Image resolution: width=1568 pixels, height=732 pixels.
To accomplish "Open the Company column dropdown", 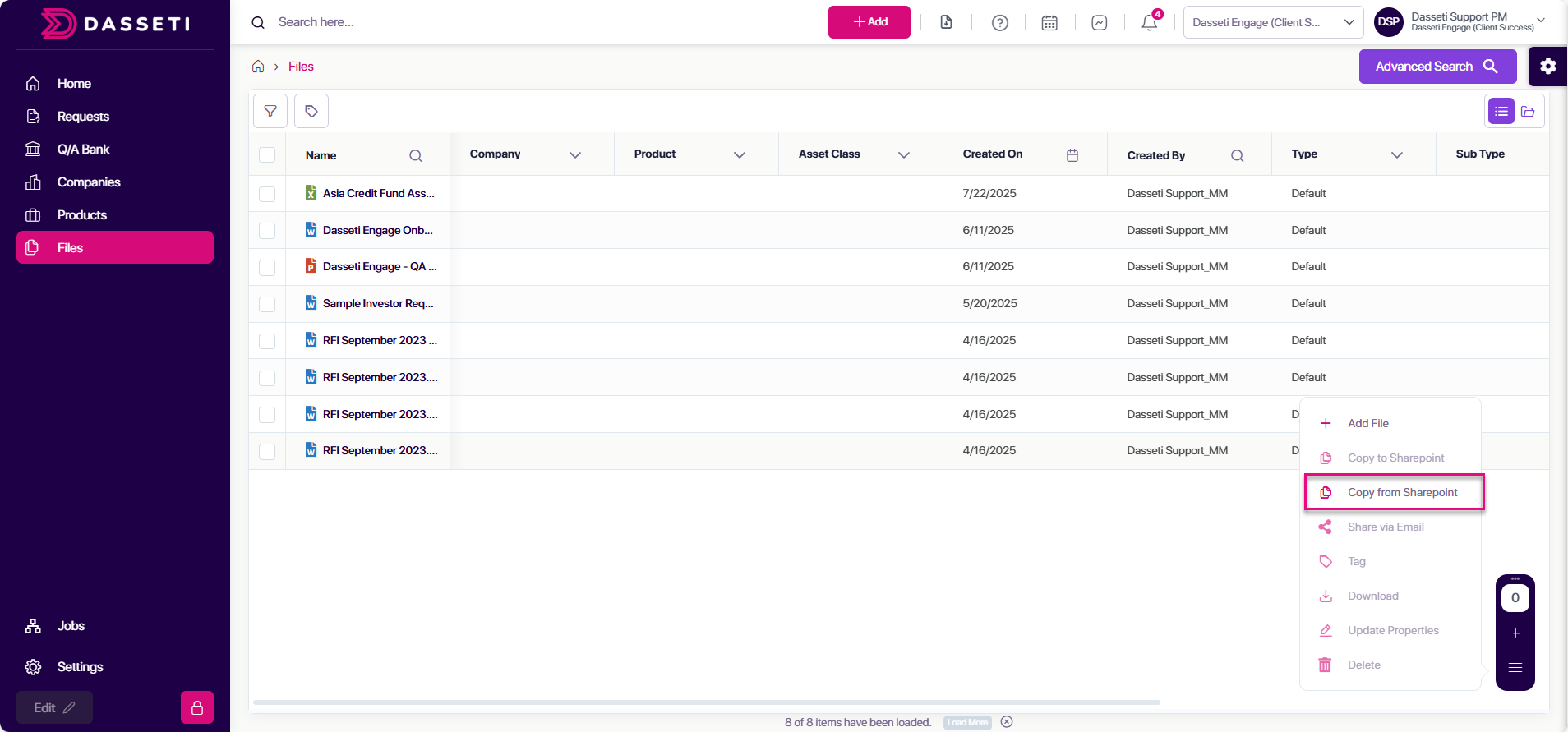I will click(x=575, y=154).
